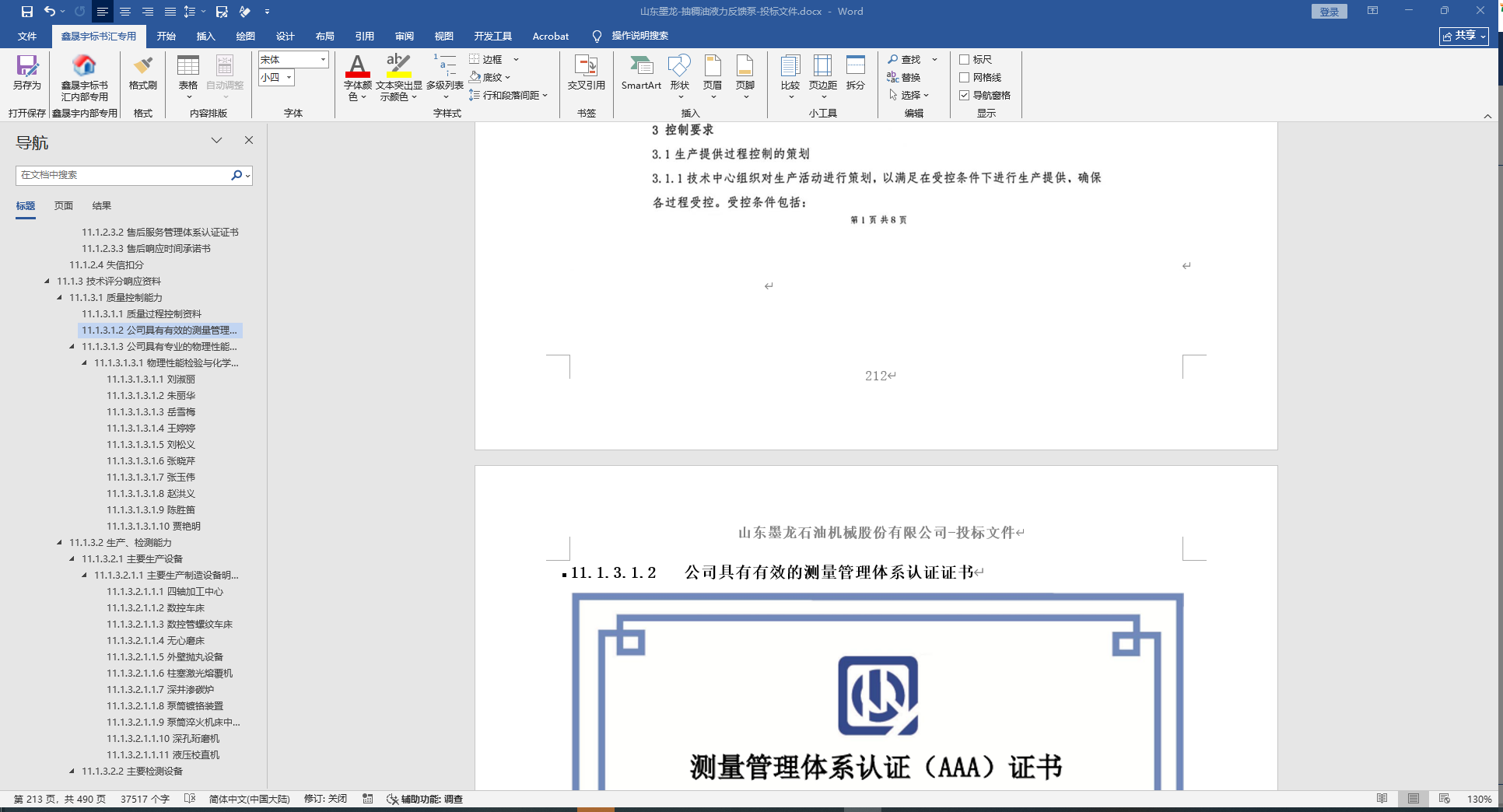Open the 选择 select dropdown

[909, 95]
